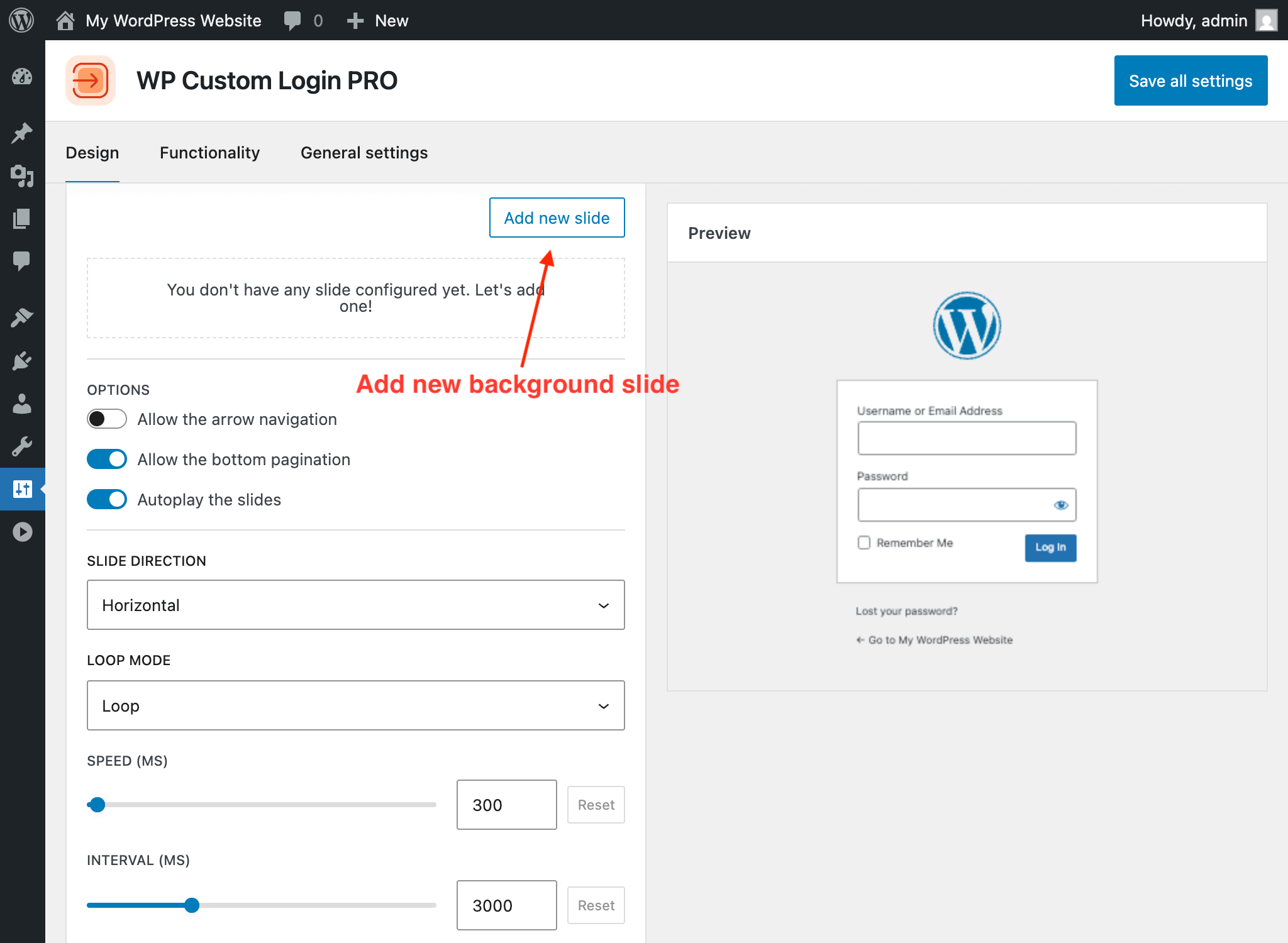1288x943 pixels.
Task: Open the Slide Direction Horizontal dropdown
Action: click(x=355, y=605)
